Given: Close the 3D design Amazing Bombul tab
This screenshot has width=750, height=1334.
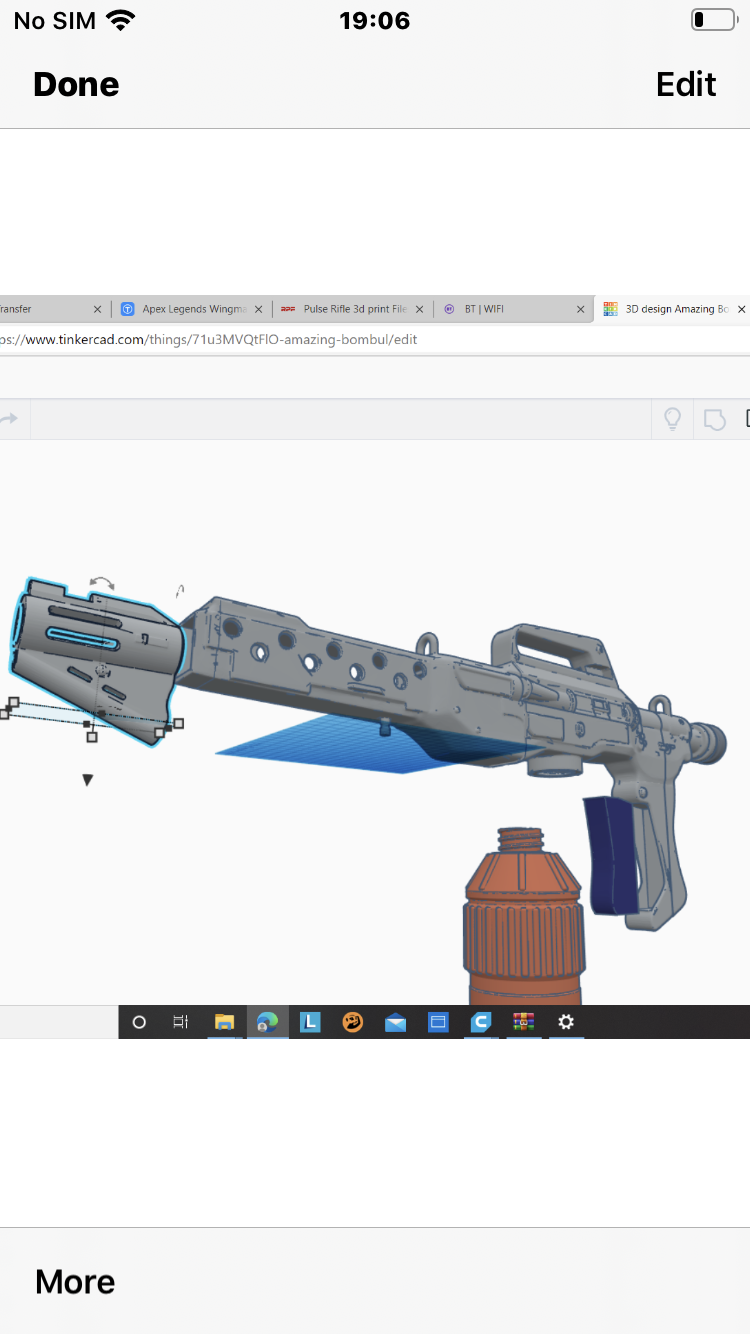Looking at the screenshot, I should pos(741,310).
